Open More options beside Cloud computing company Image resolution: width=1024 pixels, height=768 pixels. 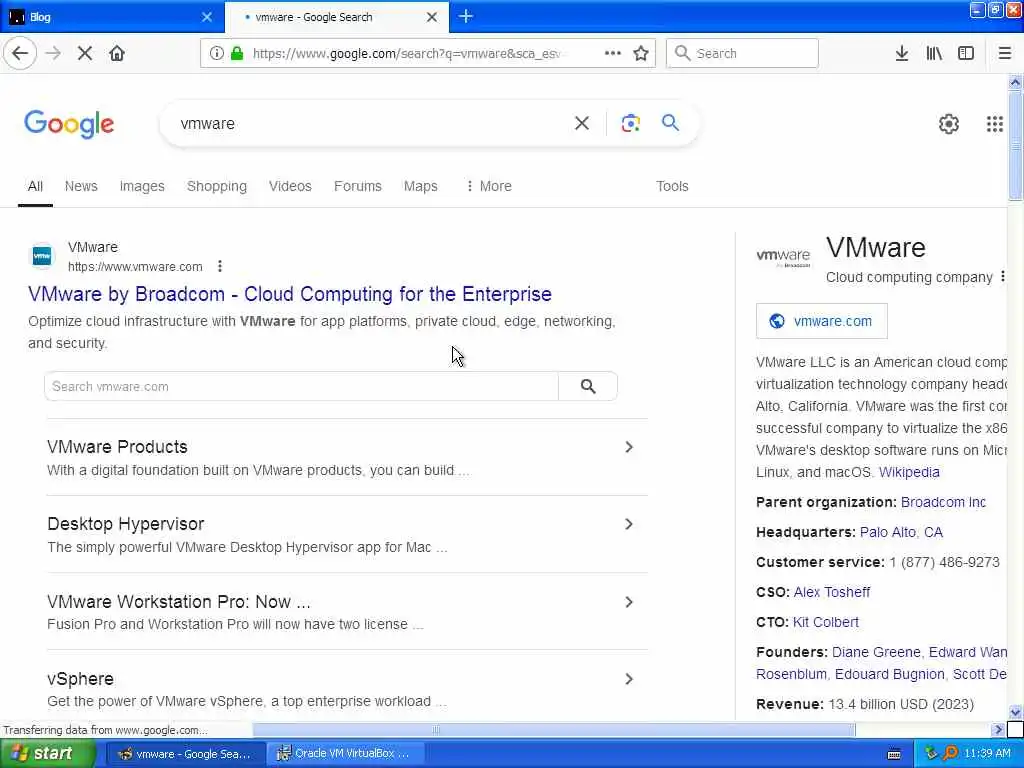coord(1002,277)
